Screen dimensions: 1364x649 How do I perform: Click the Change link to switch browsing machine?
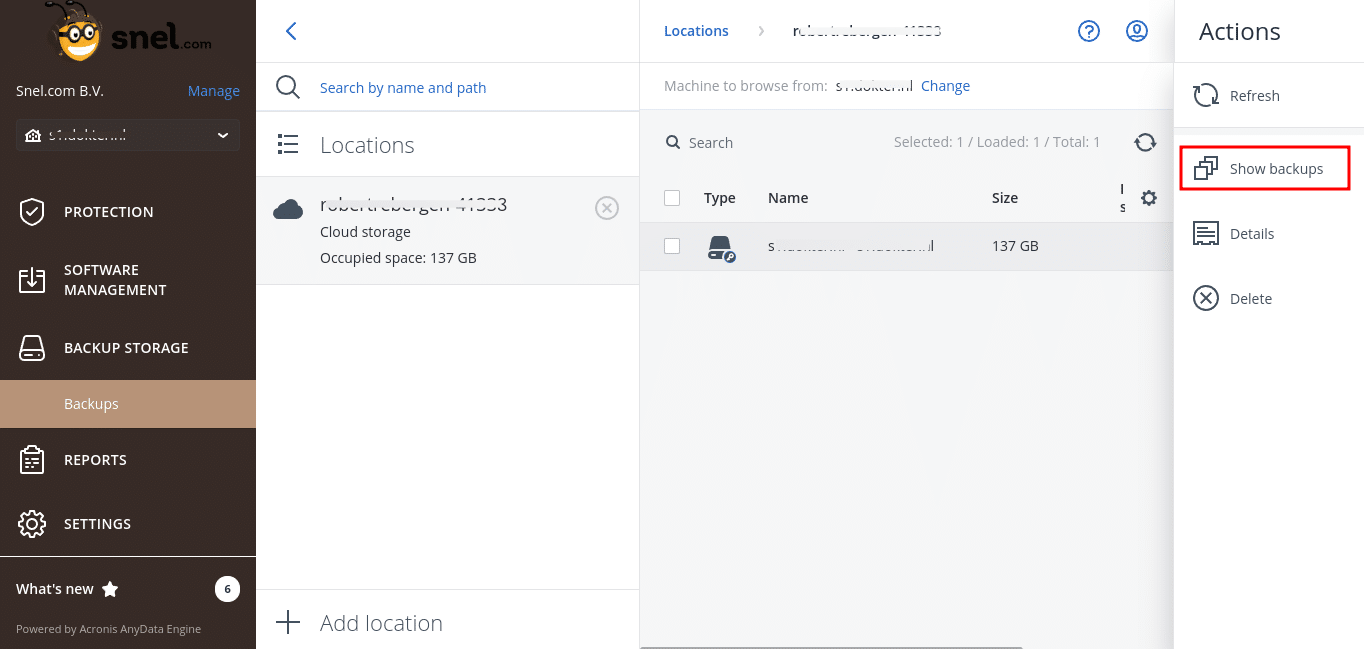944,85
